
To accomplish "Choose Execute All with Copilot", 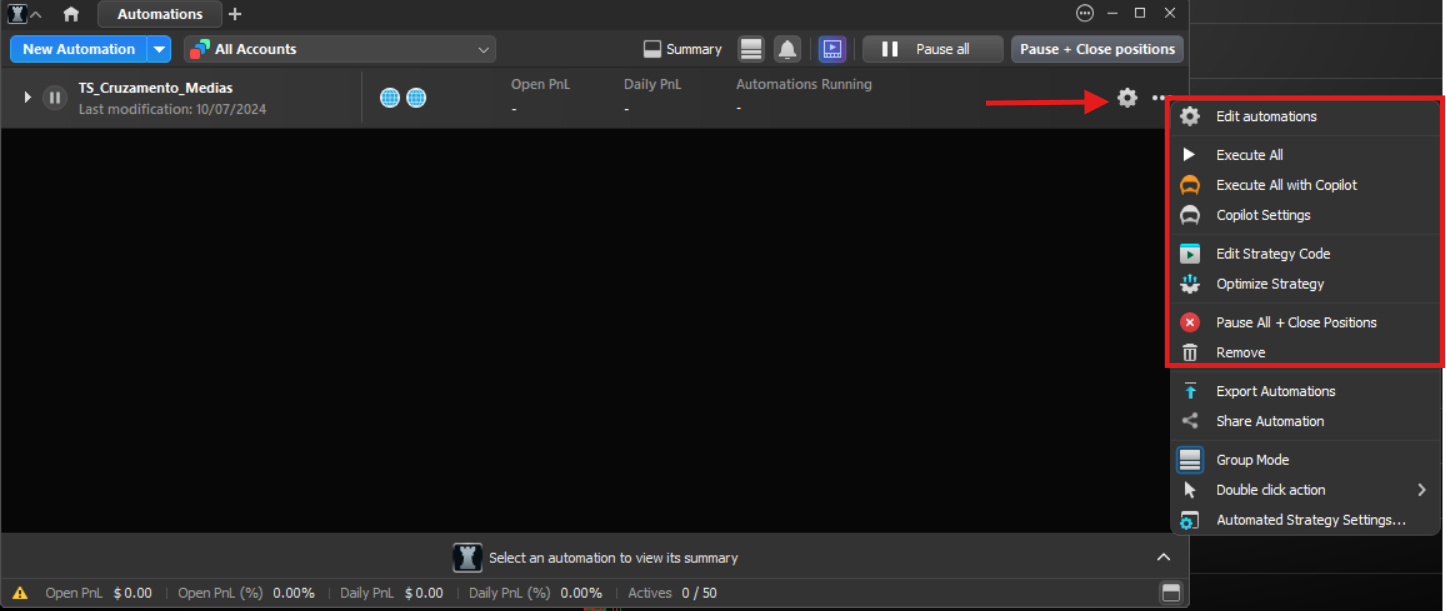I will [x=1307, y=185].
